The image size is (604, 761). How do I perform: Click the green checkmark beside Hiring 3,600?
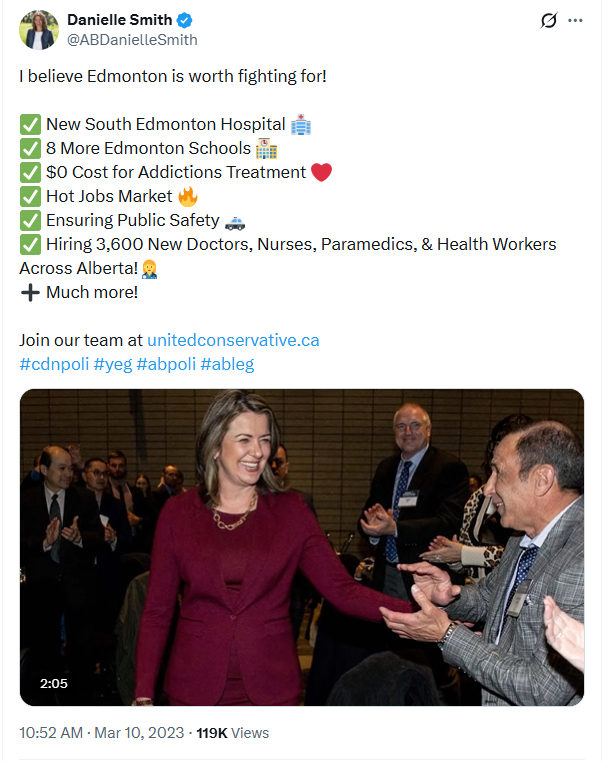(x=30, y=245)
